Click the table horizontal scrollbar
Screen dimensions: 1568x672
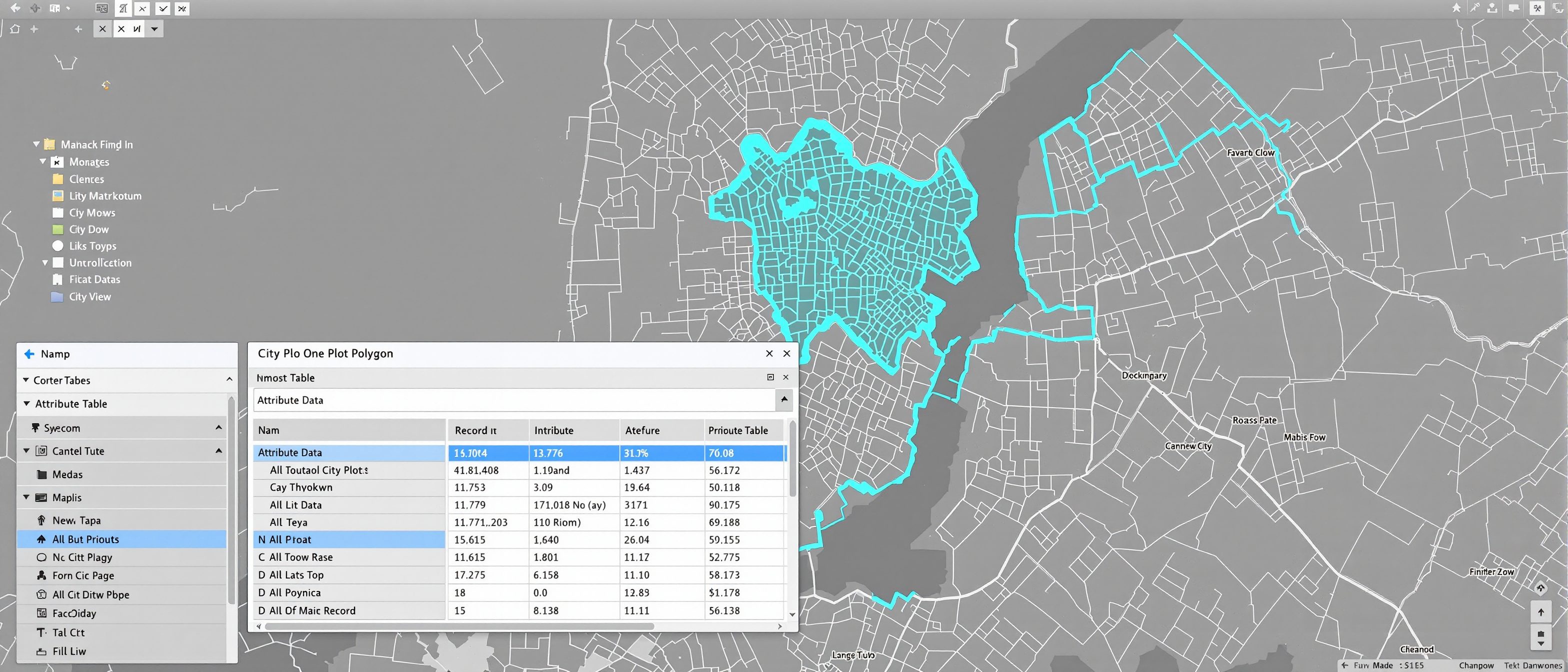pos(459,626)
